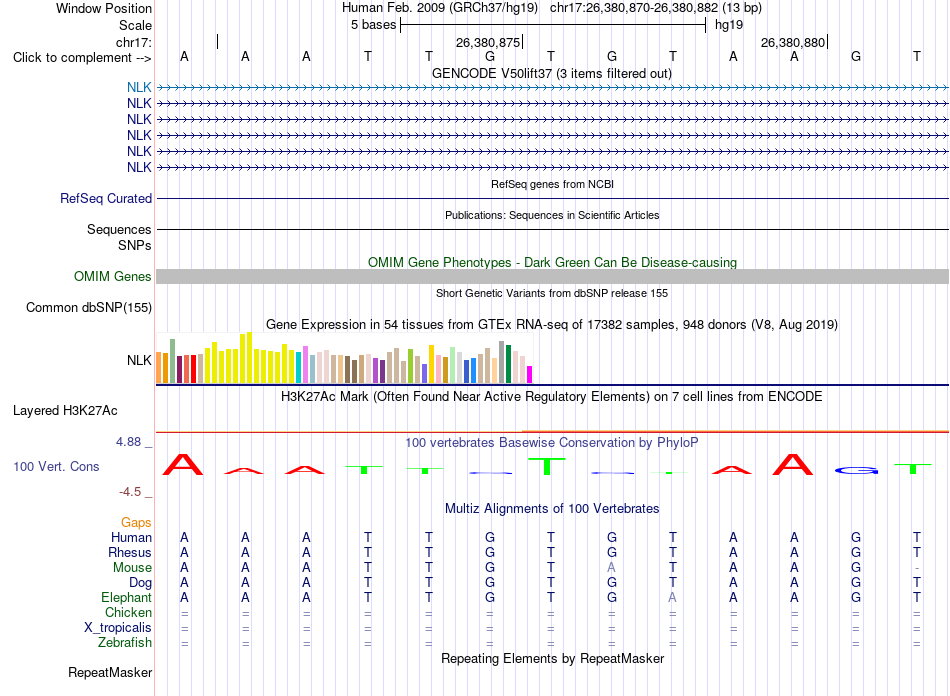The width and height of the screenshot is (950, 696).
Task: Click the Human Feb. 2009 (GRCh37/hg19) text
Action: [440, 8]
